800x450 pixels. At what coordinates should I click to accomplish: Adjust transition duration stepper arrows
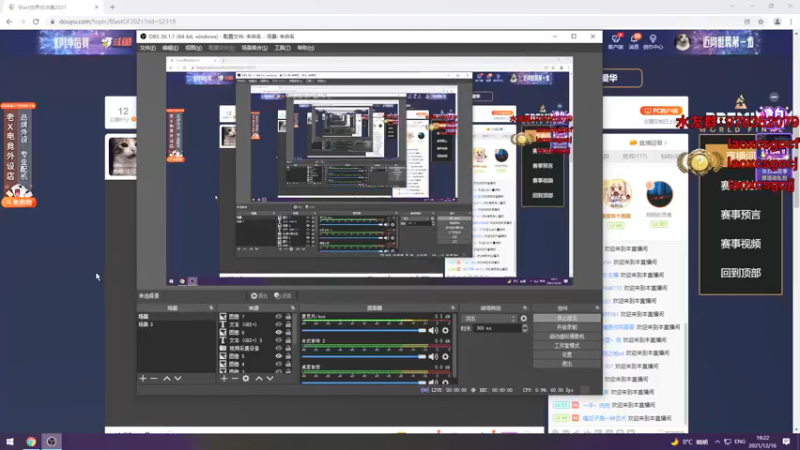coord(524,329)
